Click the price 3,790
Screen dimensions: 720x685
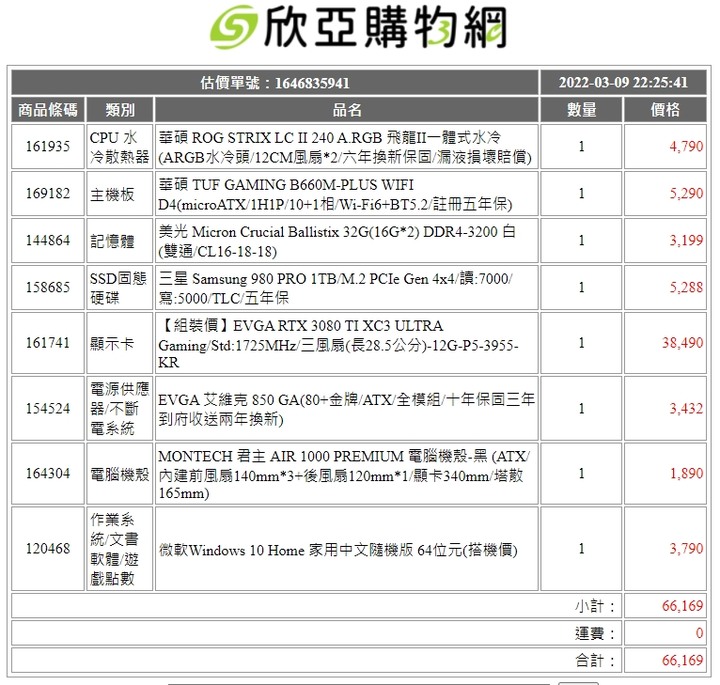click(686, 548)
